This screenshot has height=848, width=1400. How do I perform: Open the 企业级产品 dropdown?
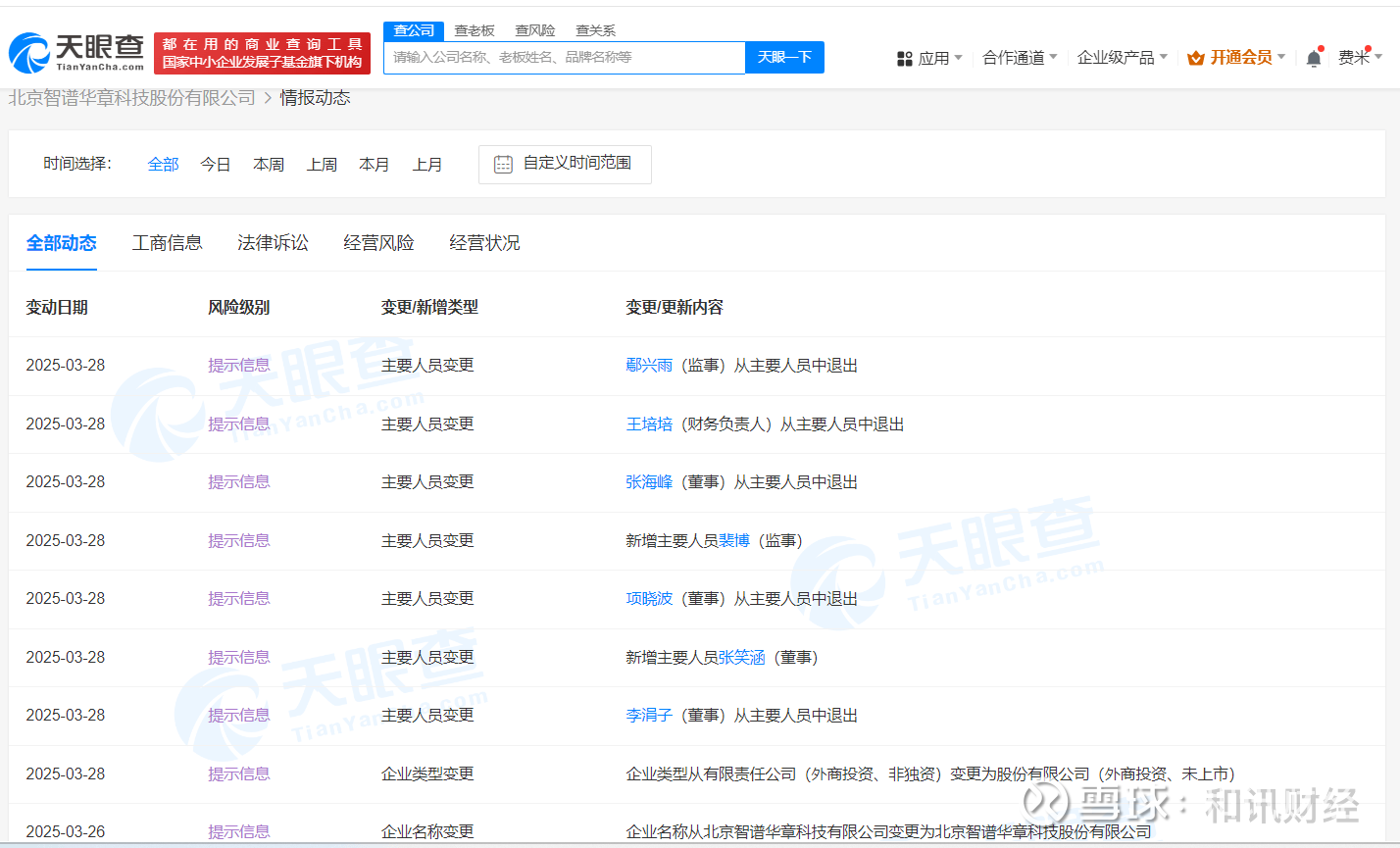point(1122,58)
